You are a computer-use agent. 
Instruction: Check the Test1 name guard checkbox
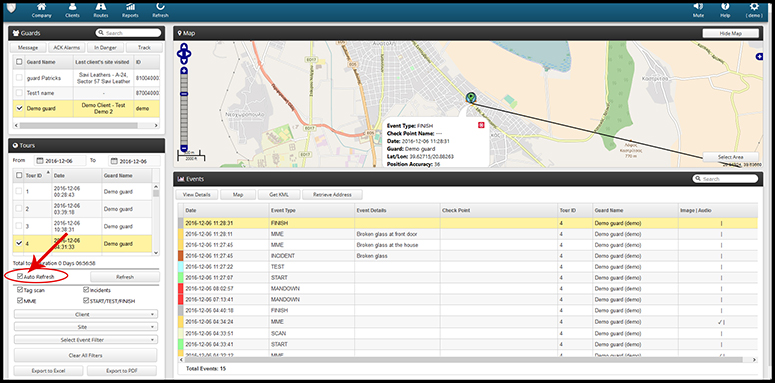tap(19, 93)
